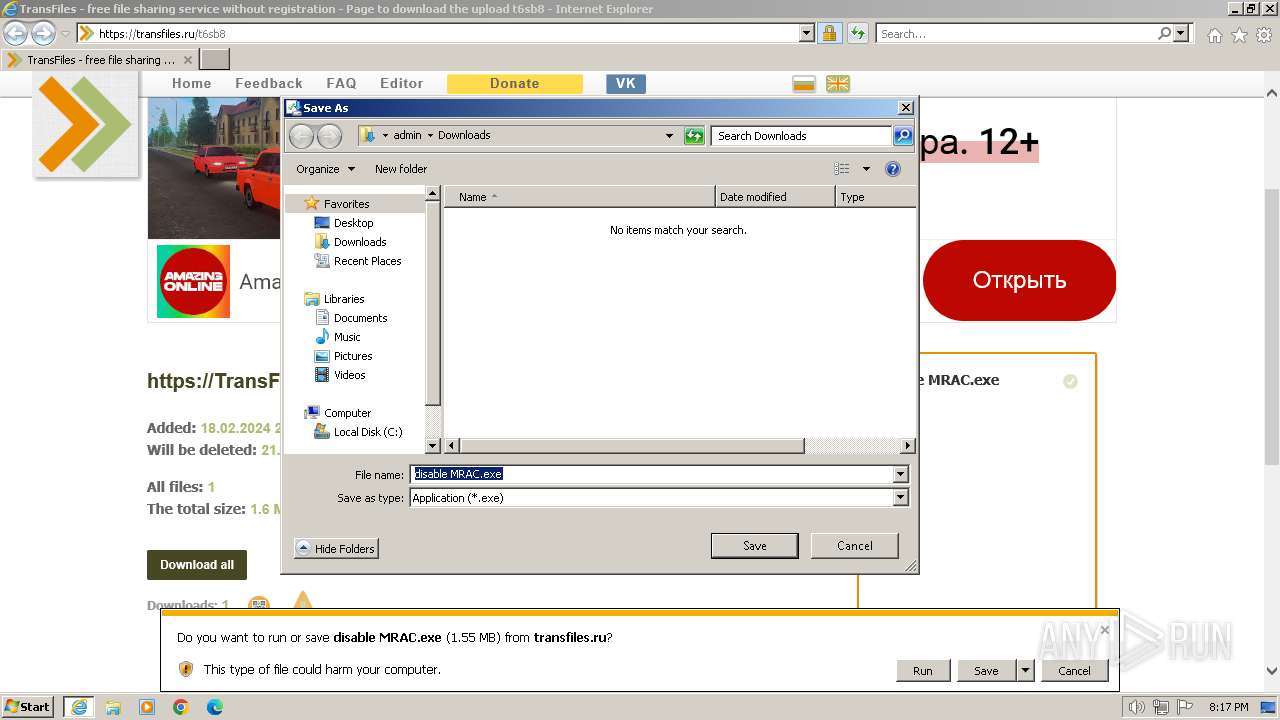Open the FAQ menu item
This screenshot has width=1280, height=720.
tap(341, 83)
